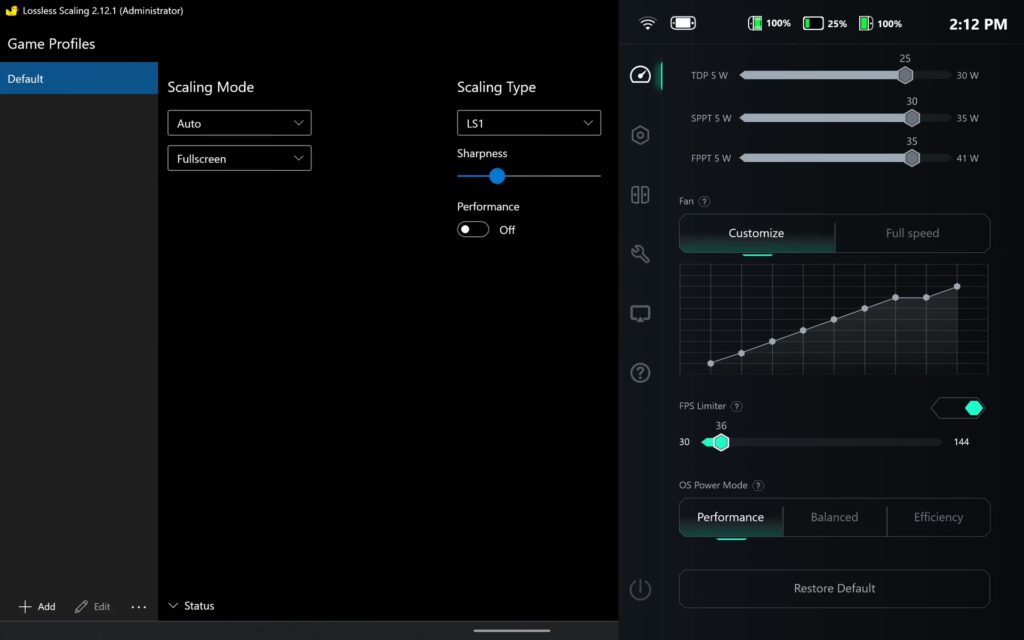
Task: Click the Fan help question mark icon
Action: click(704, 201)
